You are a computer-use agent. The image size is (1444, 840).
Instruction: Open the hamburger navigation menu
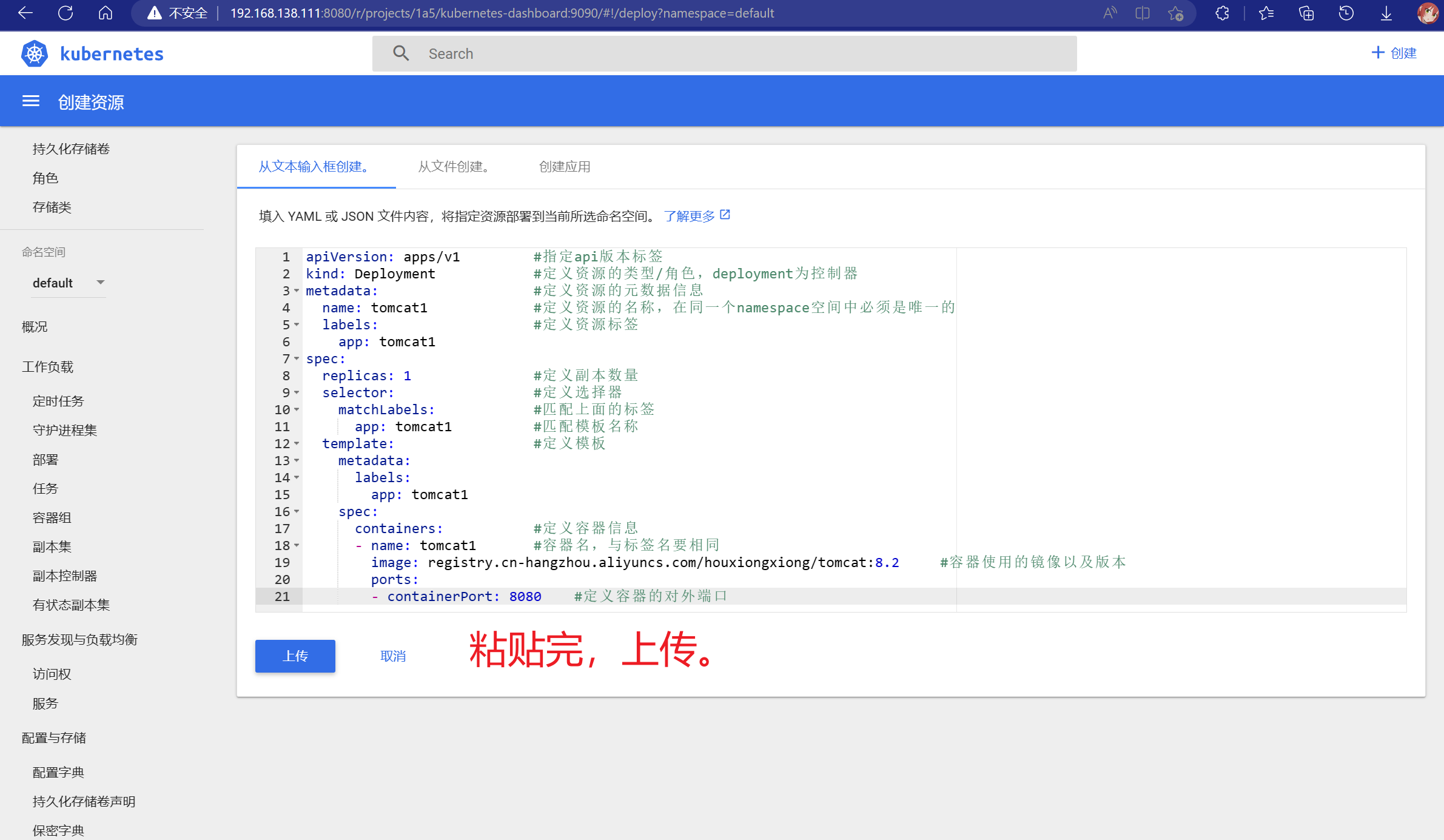coord(31,101)
